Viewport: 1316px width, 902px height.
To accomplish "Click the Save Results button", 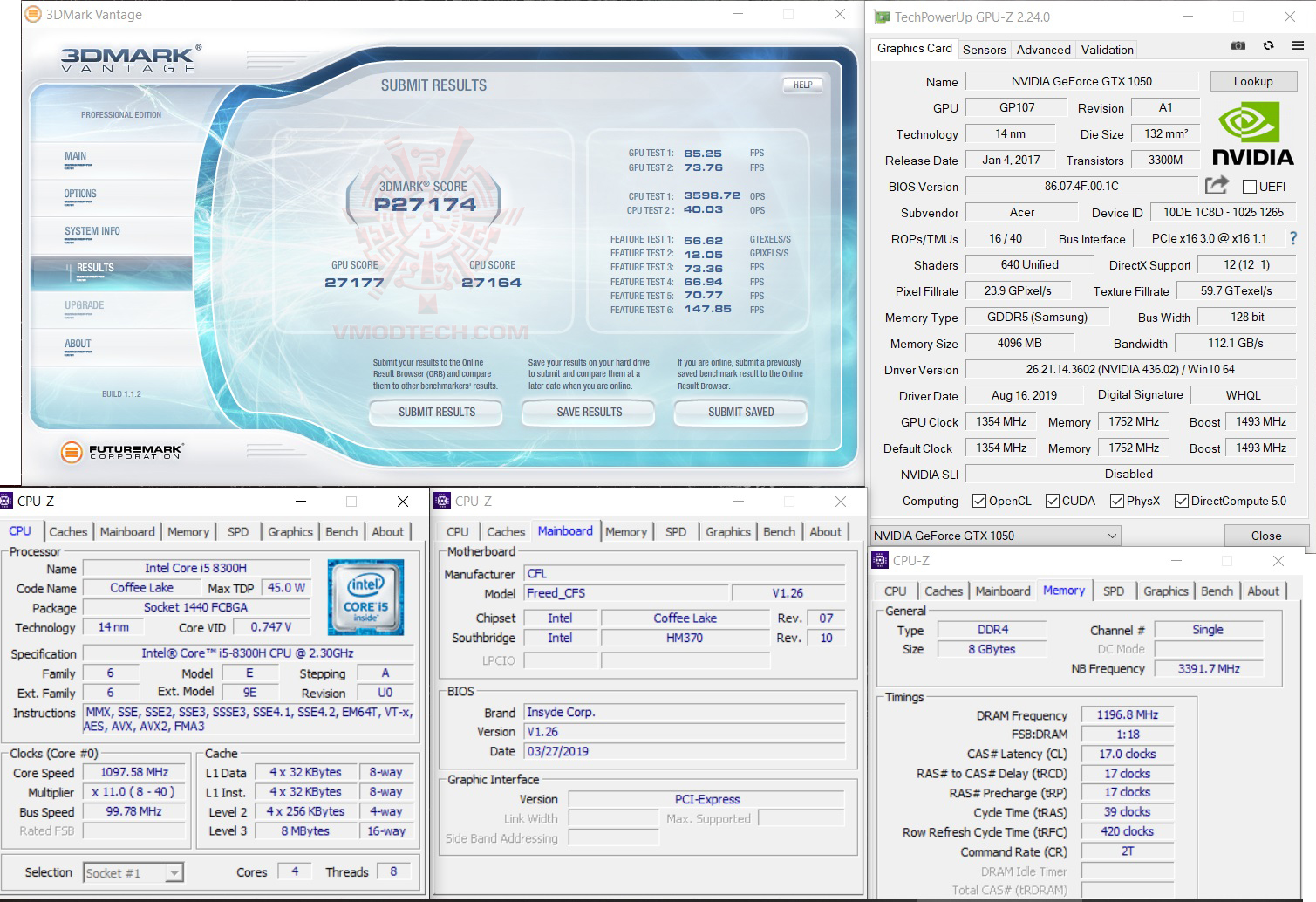I will (x=590, y=412).
